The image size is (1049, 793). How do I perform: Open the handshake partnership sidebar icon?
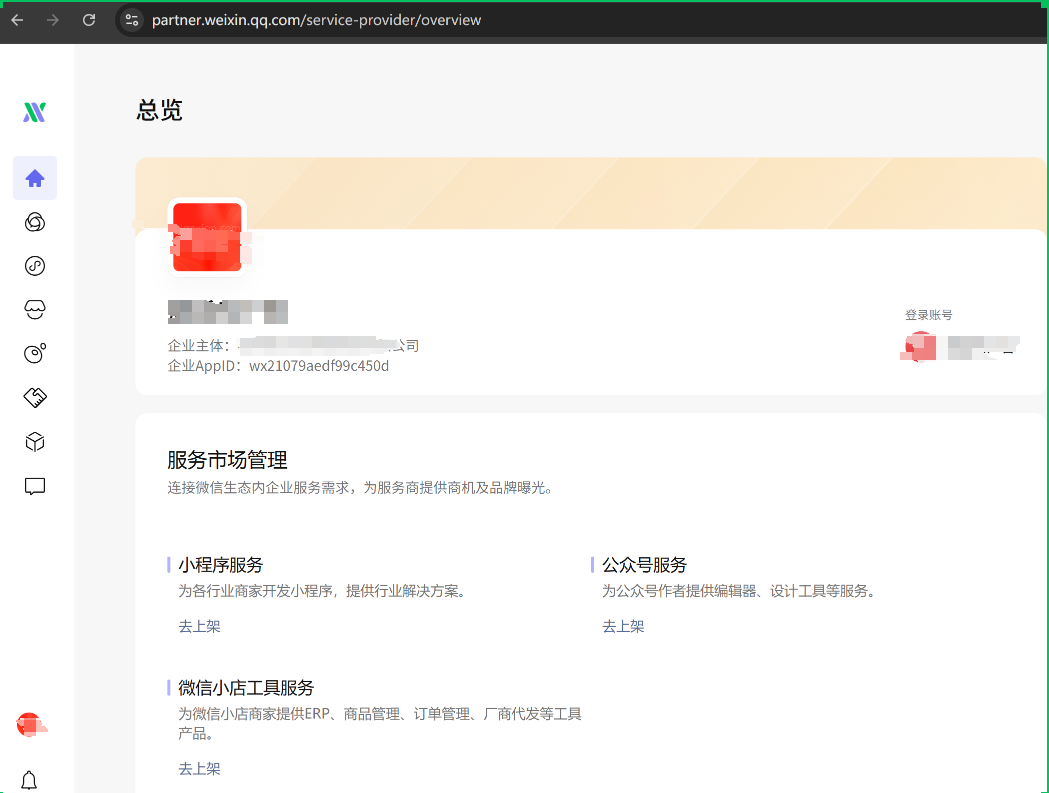click(35, 398)
